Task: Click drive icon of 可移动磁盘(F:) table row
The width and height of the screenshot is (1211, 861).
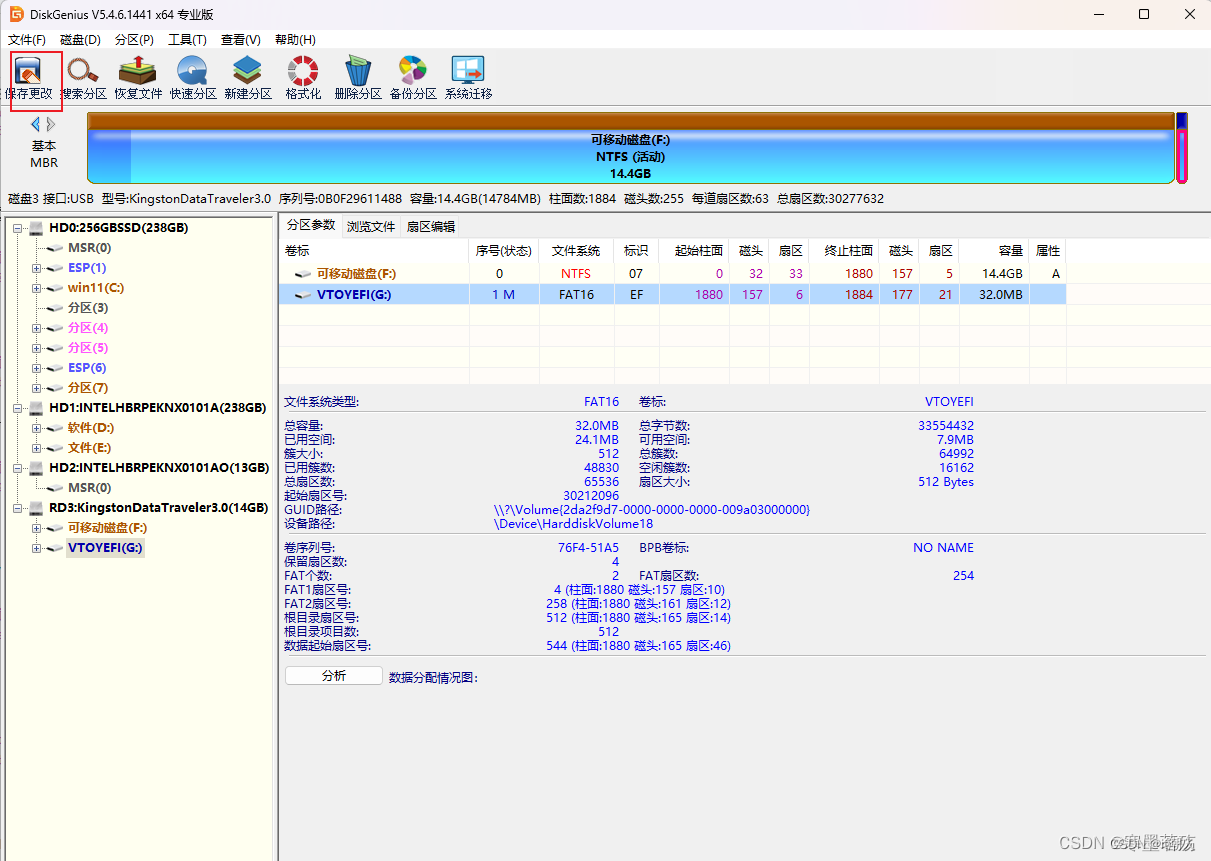Action: point(303,274)
